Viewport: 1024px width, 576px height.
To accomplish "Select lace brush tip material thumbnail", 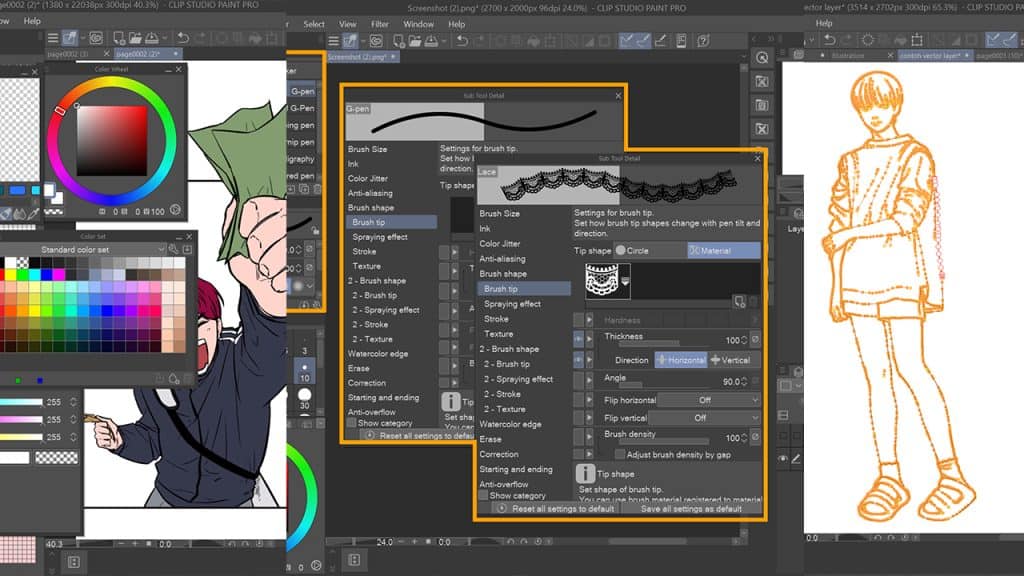I will 607,281.
